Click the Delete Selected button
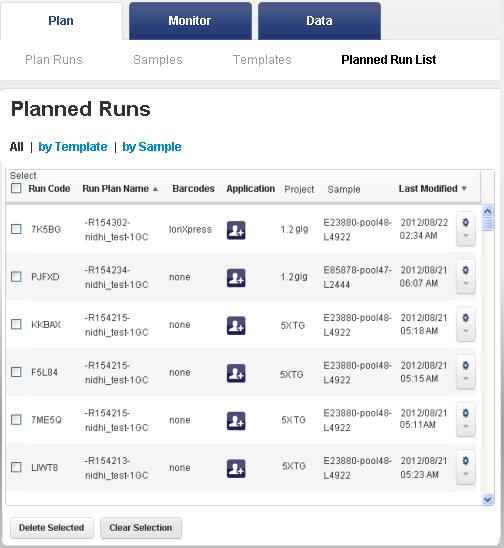 click(x=52, y=528)
